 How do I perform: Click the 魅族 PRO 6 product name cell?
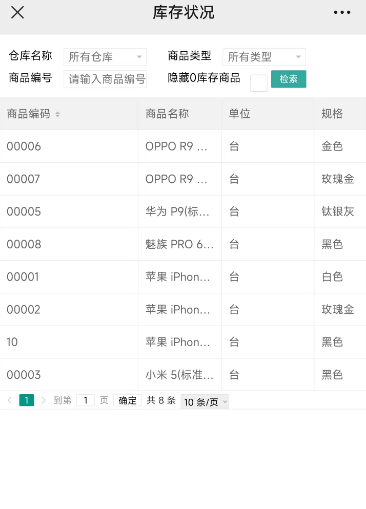coord(179,244)
